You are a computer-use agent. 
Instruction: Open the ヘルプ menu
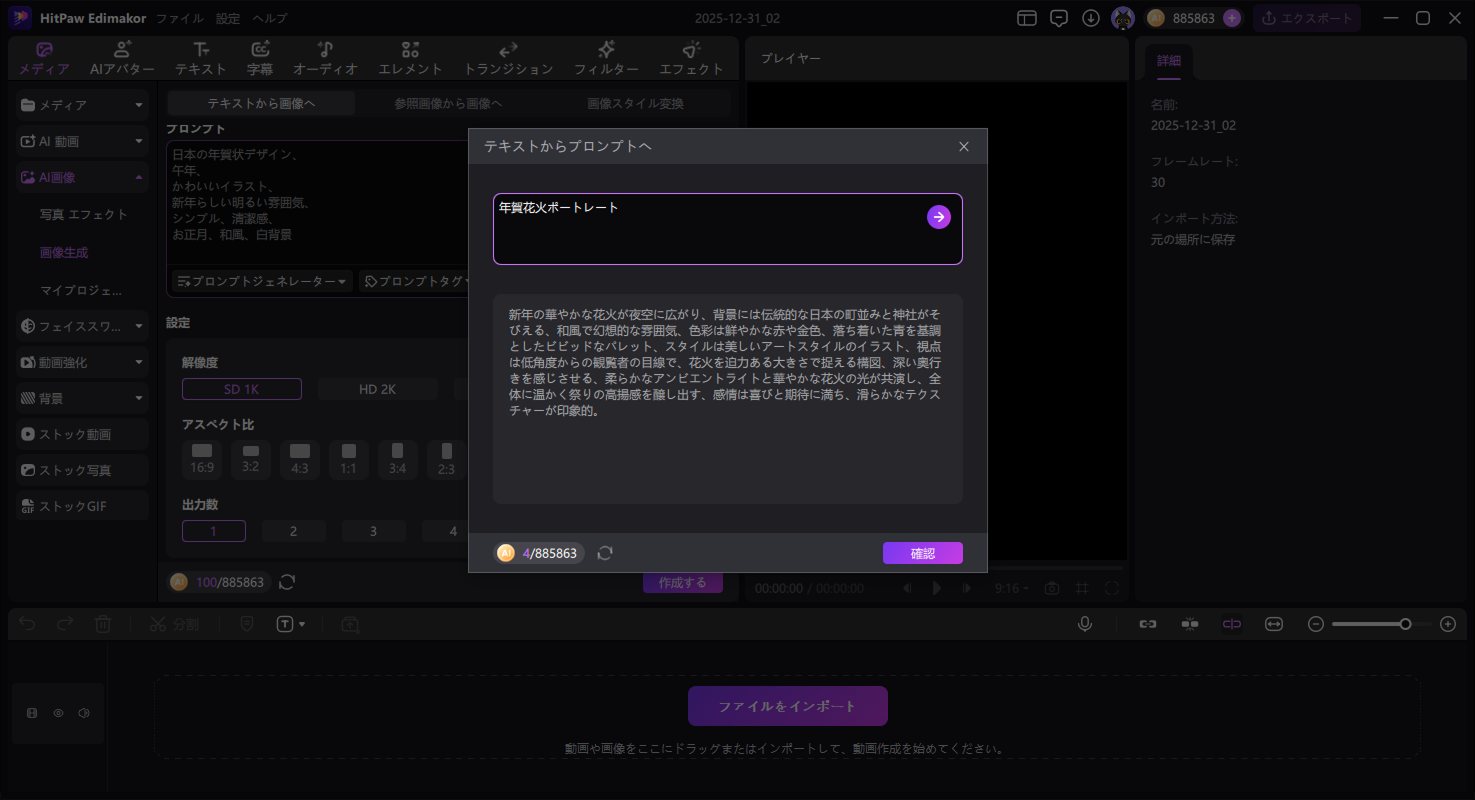tap(270, 18)
